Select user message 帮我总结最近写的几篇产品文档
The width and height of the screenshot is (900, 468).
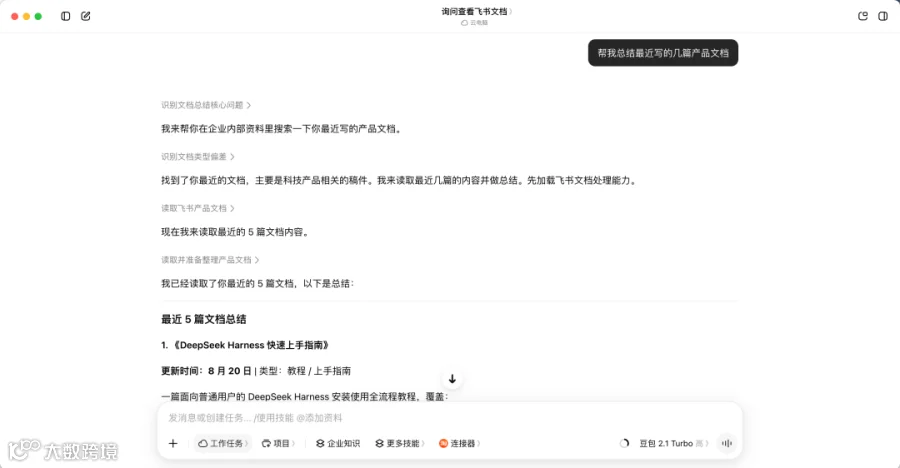(x=663, y=53)
